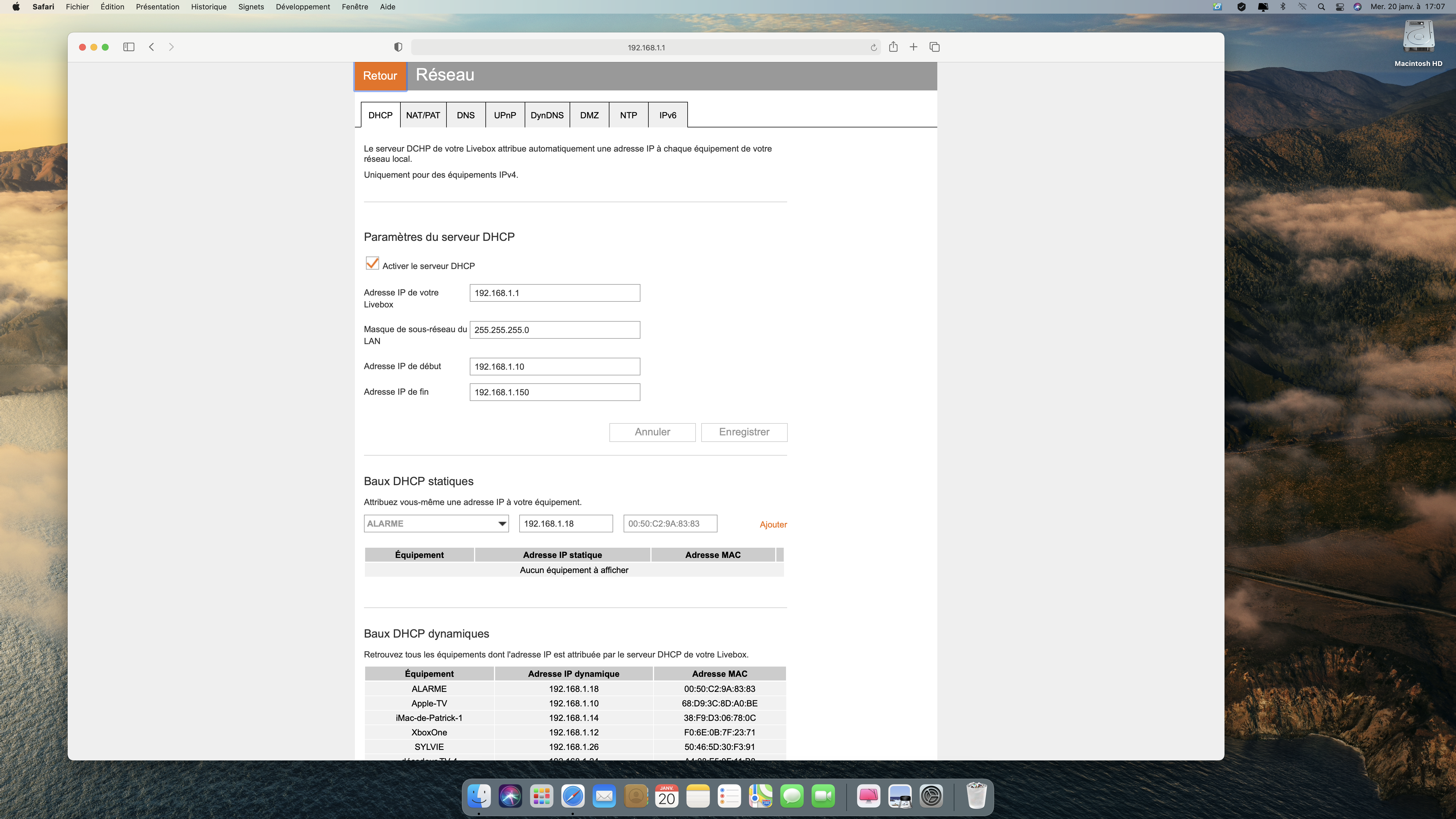Open the Trash in the Dock

(x=976, y=796)
